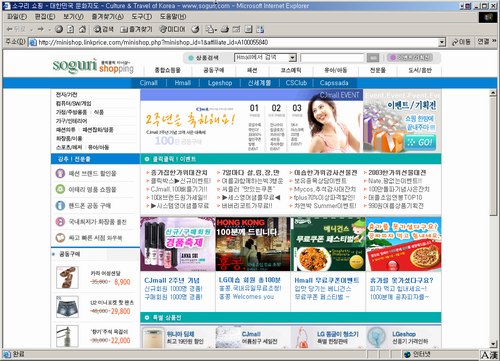Open the 편집(E) menu
Viewport: 500px width, 361px height.
[45, 16]
